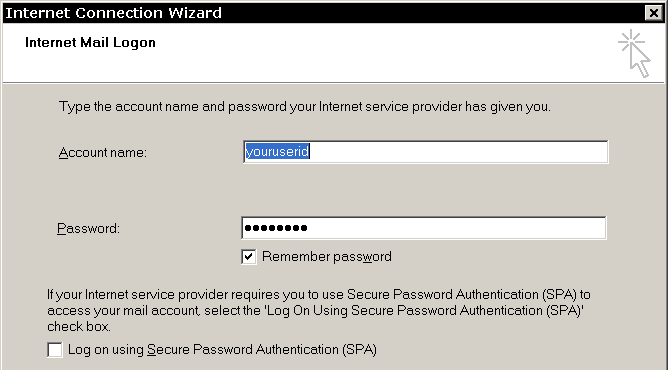Click empty space after 'youruserid' in field
The width and height of the screenshot is (668, 370).
[x=458, y=152]
